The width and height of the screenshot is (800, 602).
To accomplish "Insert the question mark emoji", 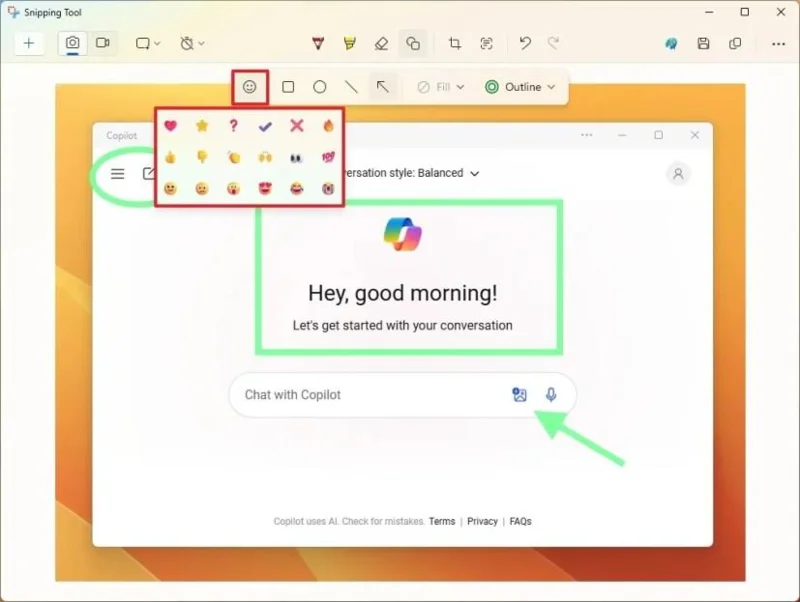I will (x=233, y=126).
